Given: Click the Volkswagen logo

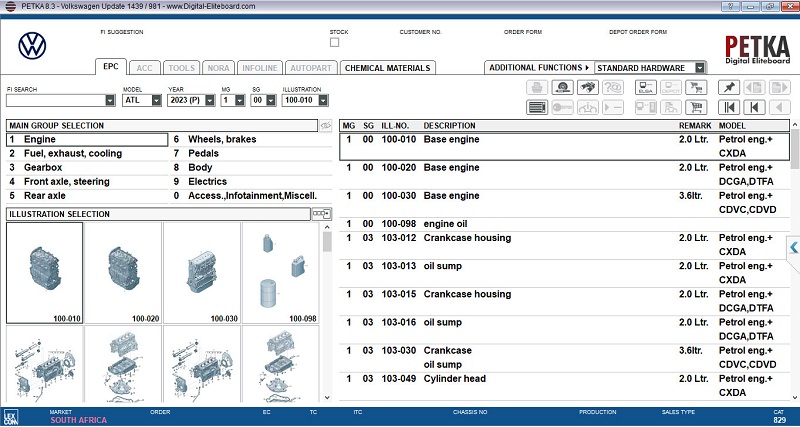Looking at the screenshot, I should (x=34, y=45).
